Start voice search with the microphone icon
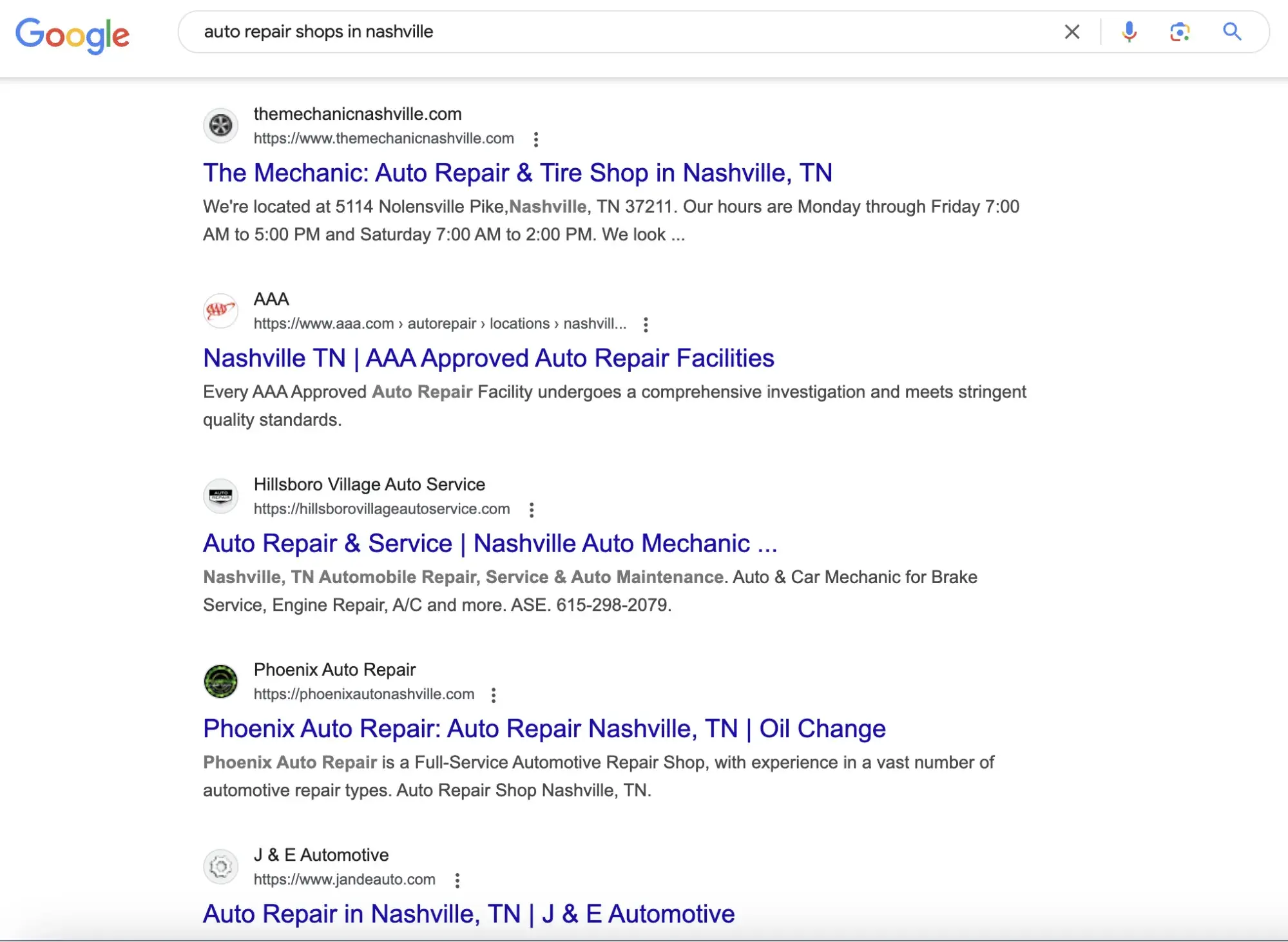The height and width of the screenshot is (942, 1288). click(1129, 32)
